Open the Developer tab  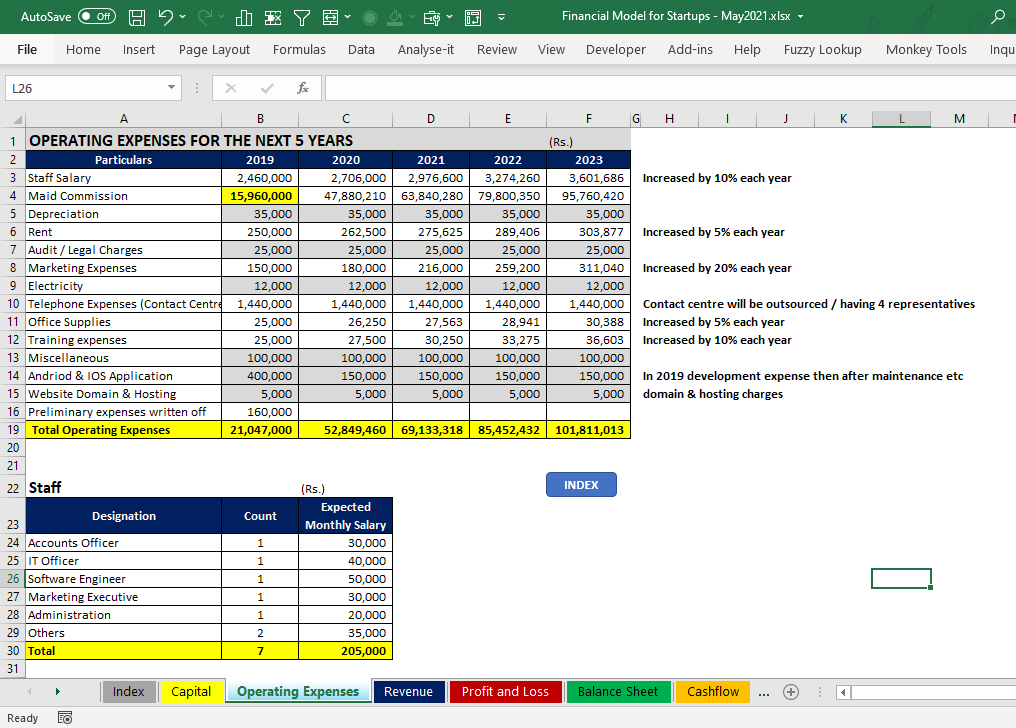[616, 49]
